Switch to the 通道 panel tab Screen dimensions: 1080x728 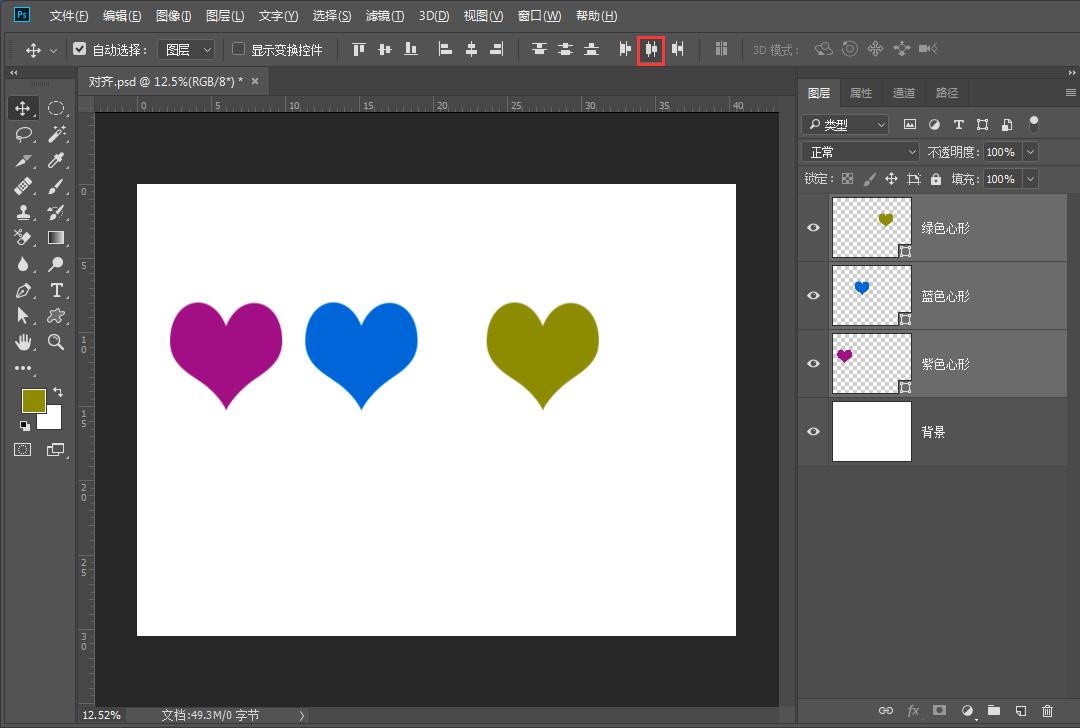(x=903, y=93)
